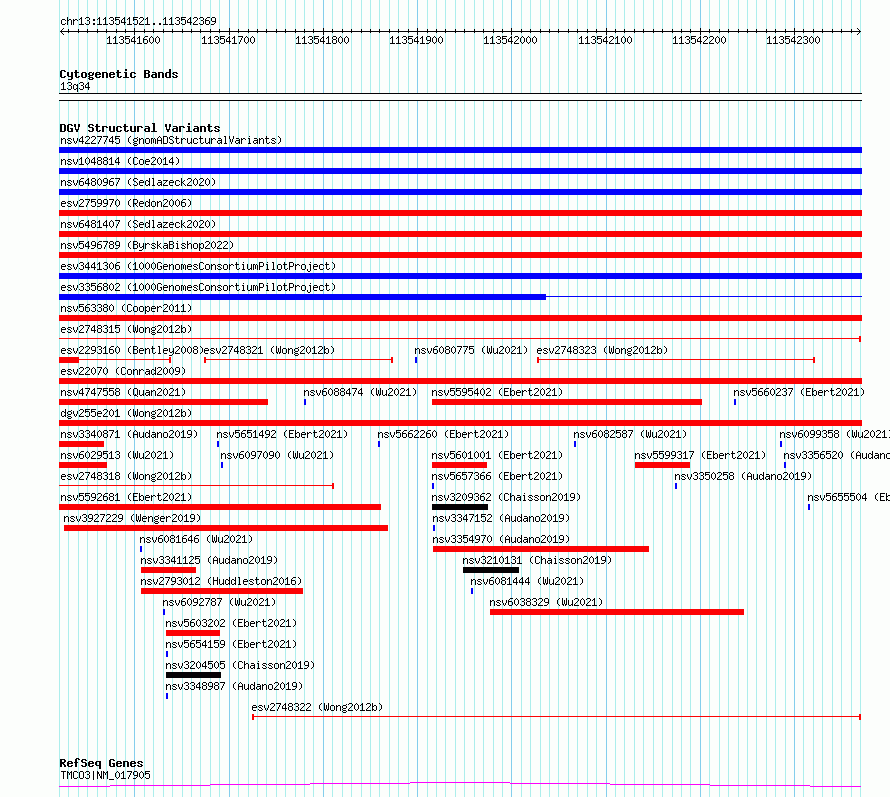This screenshot has width=890, height=797.
Task: Open esv2748318 (Wong2012b) label
Action: point(126,476)
